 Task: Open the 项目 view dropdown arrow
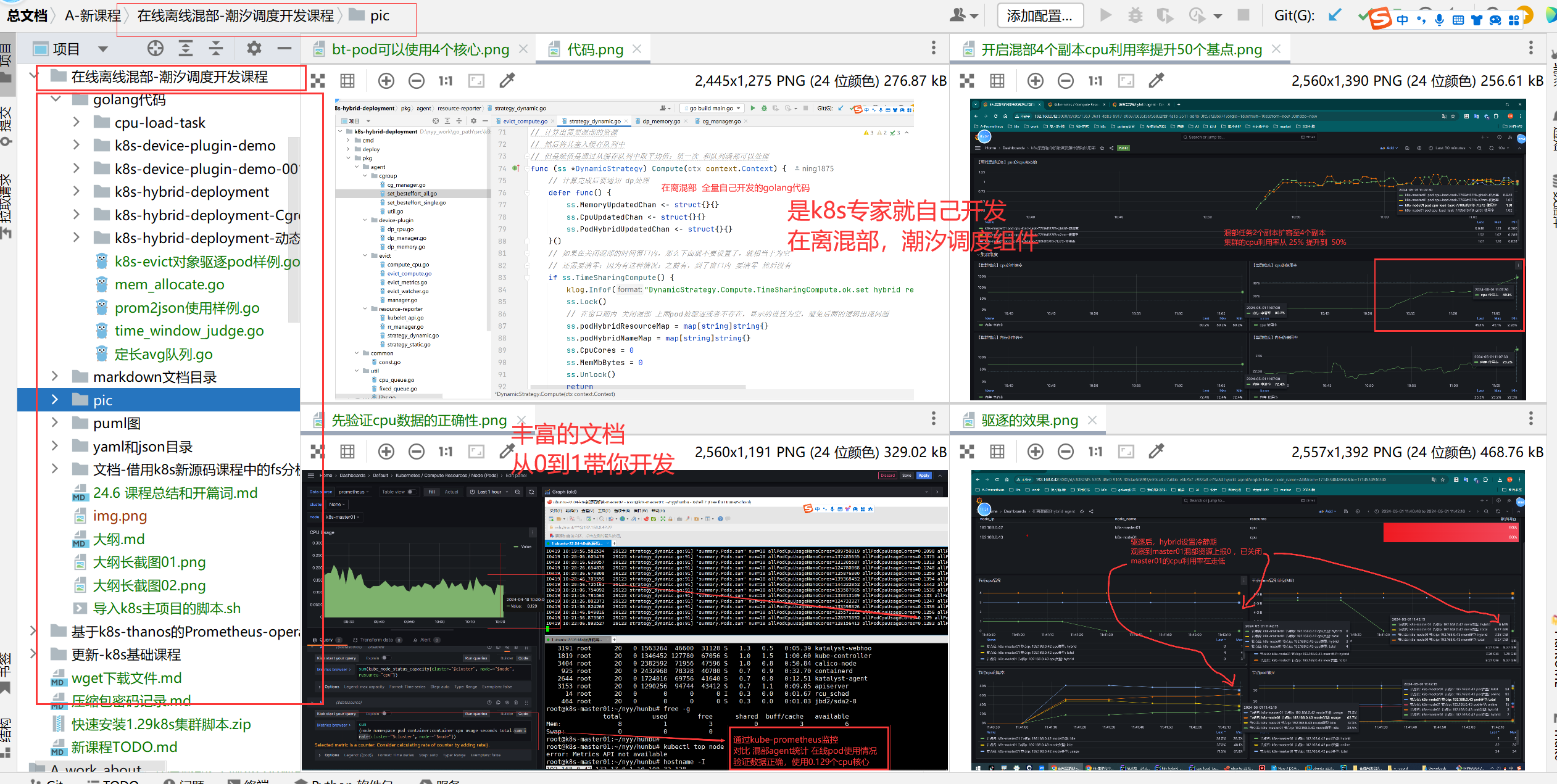pyautogui.click(x=102, y=49)
